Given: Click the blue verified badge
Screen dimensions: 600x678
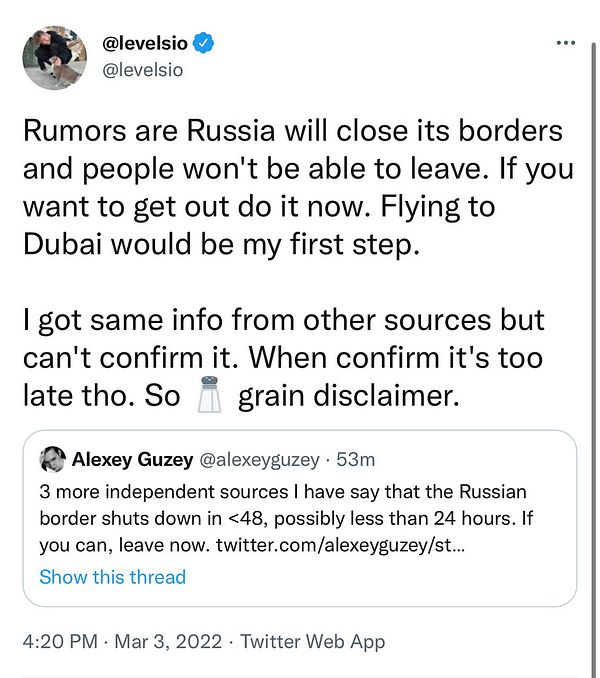Looking at the screenshot, I should pyautogui.click(x=205, y=44).
